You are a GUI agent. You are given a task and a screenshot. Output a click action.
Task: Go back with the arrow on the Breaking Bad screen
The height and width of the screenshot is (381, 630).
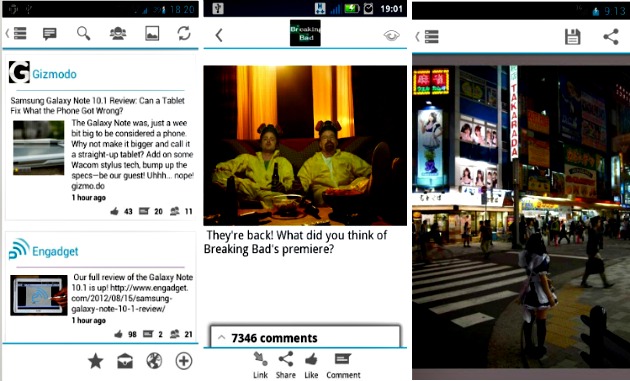click(219, 35)
